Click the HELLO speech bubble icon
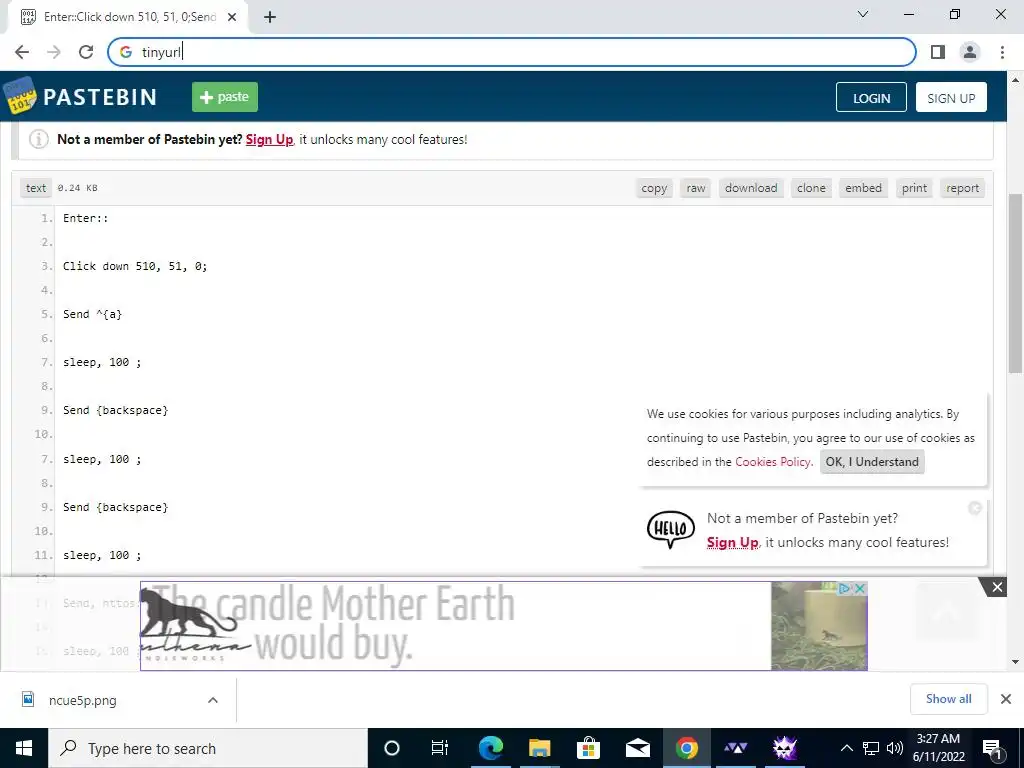This screenshot has width=1024, height=768. 671,529
